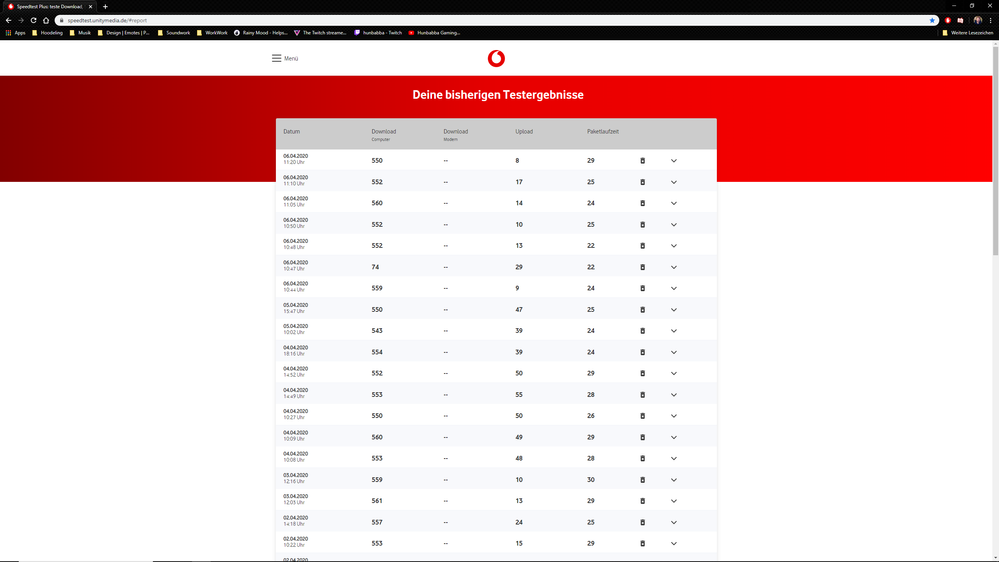
Task: Expand the row with download 561
Action: tap(673, 501)
